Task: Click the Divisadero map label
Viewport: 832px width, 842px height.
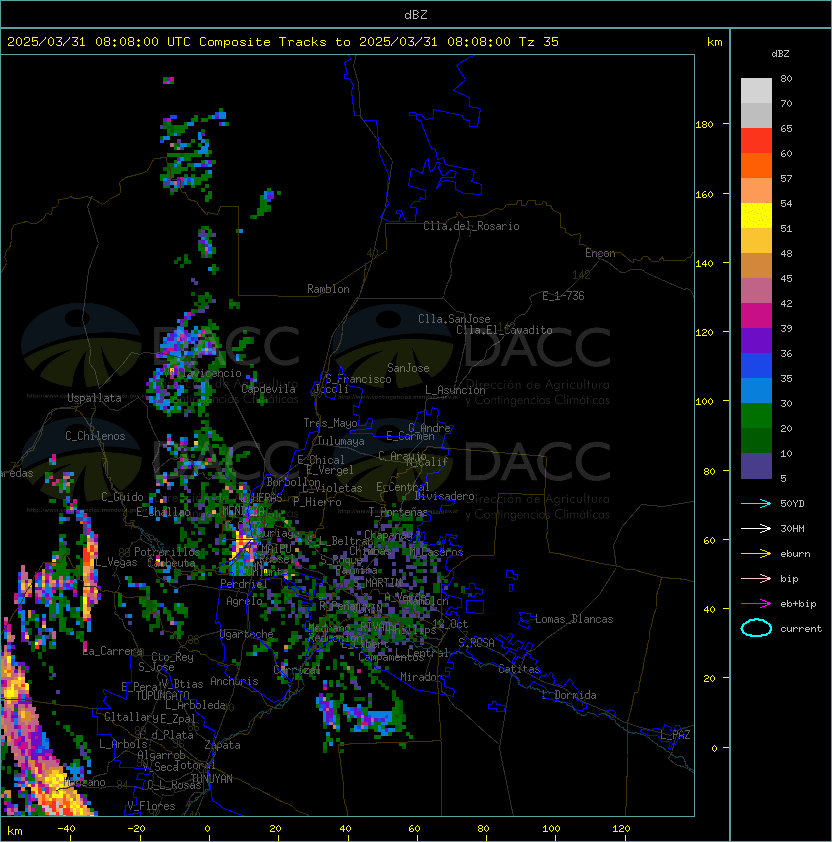Action: [445, 496]
